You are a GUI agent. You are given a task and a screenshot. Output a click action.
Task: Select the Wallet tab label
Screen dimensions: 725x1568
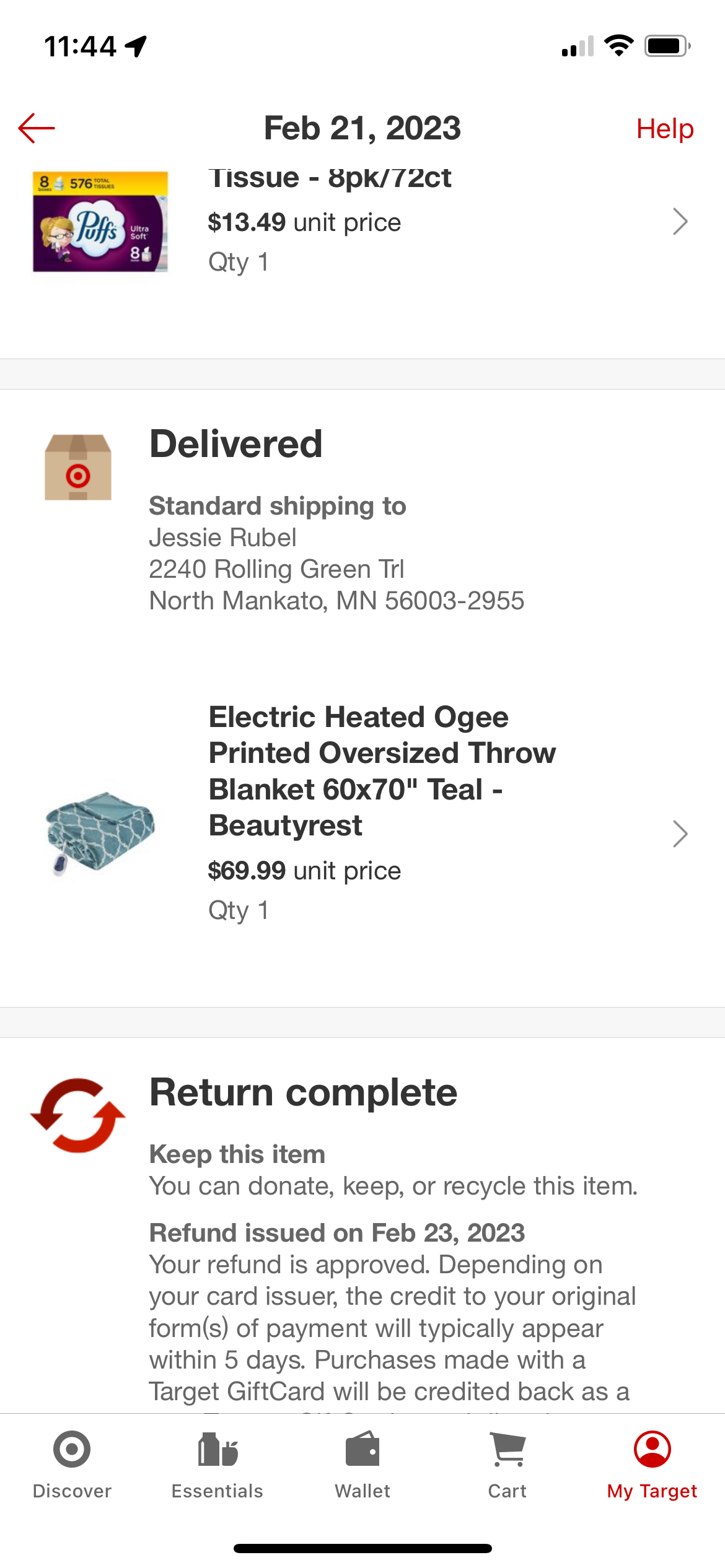pos(362,1491)
